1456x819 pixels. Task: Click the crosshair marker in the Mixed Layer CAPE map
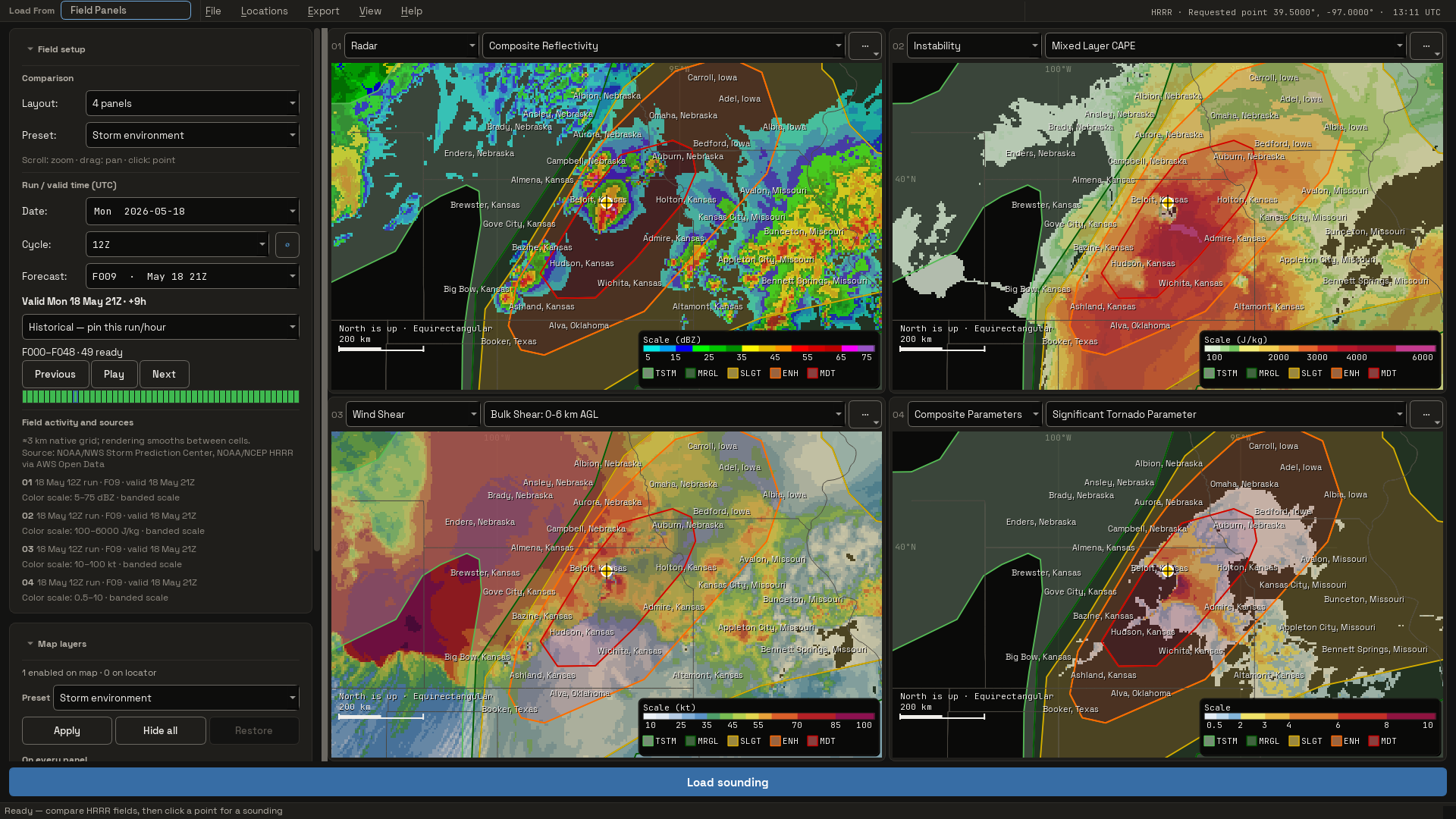coord(1168,202)
